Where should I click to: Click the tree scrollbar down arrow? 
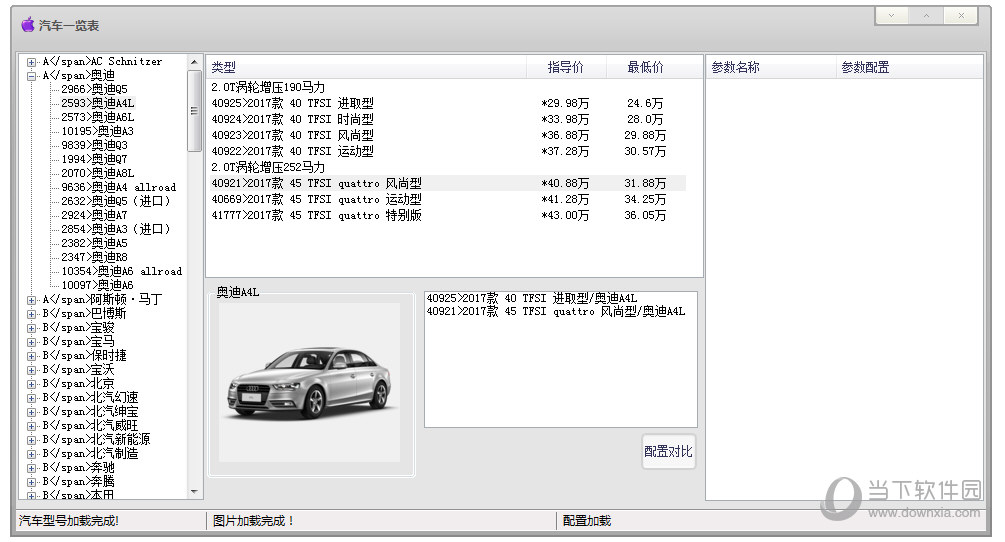(194, 492)
